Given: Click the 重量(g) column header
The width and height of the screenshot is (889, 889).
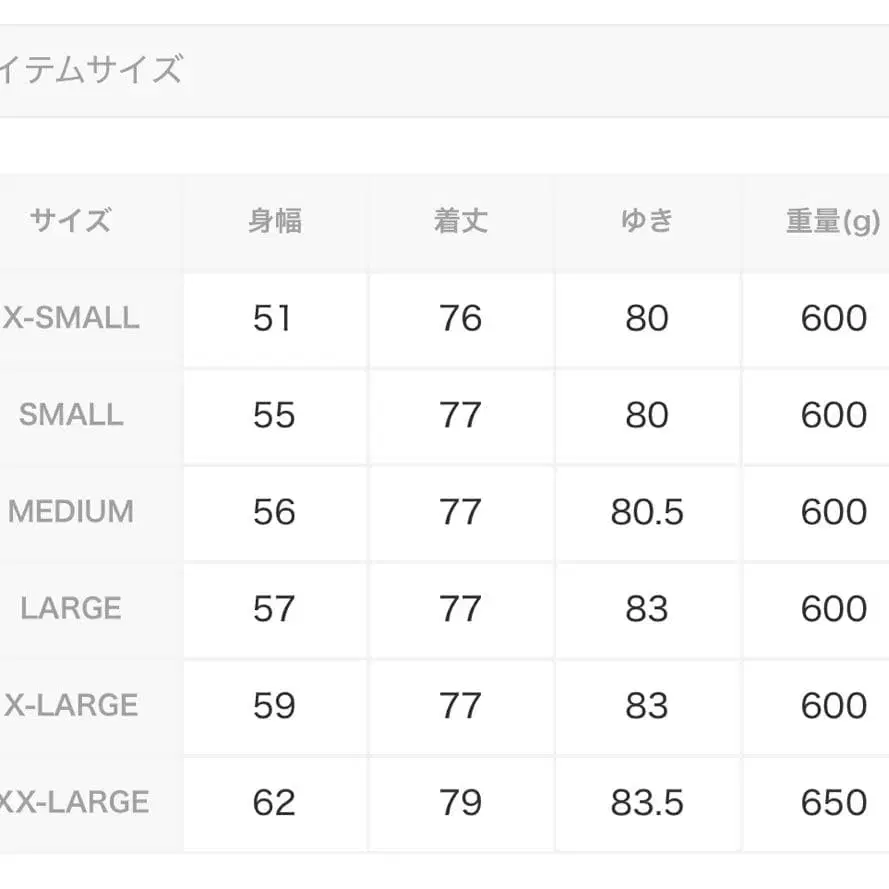Looking at the screenshot, I should tap(832, 221).
